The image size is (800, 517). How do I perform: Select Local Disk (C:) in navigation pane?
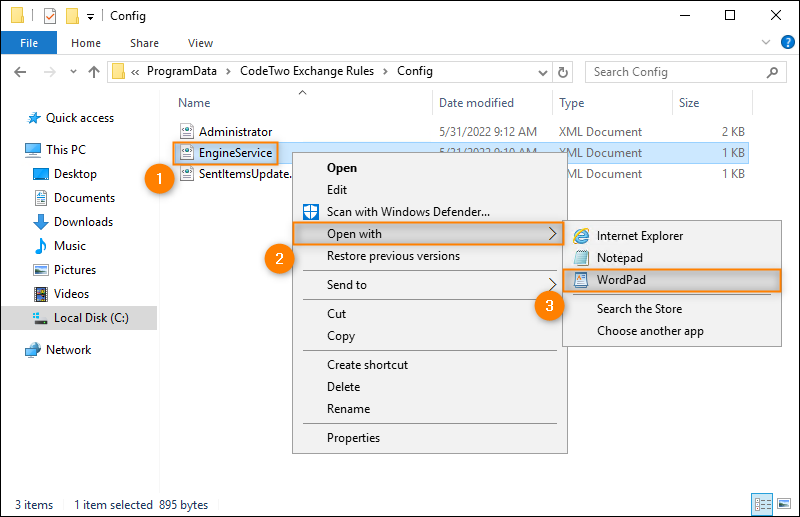pyautogui.click(x=80, y=318)
